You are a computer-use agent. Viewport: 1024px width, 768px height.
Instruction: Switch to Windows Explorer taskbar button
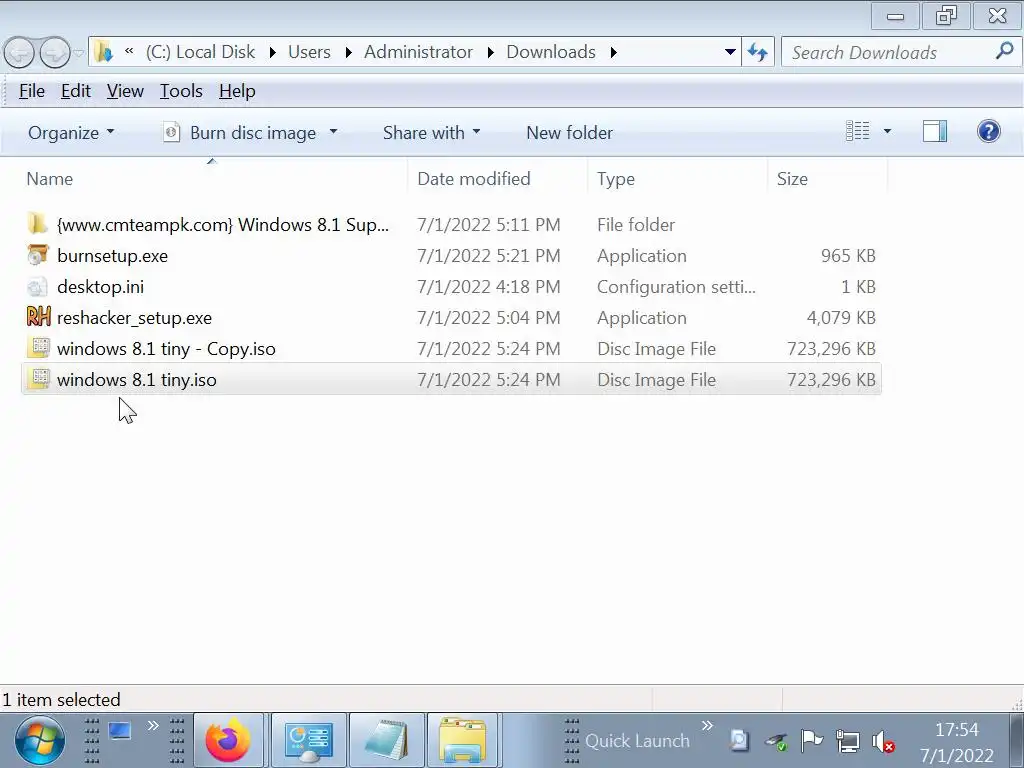(x=462, y=741)
